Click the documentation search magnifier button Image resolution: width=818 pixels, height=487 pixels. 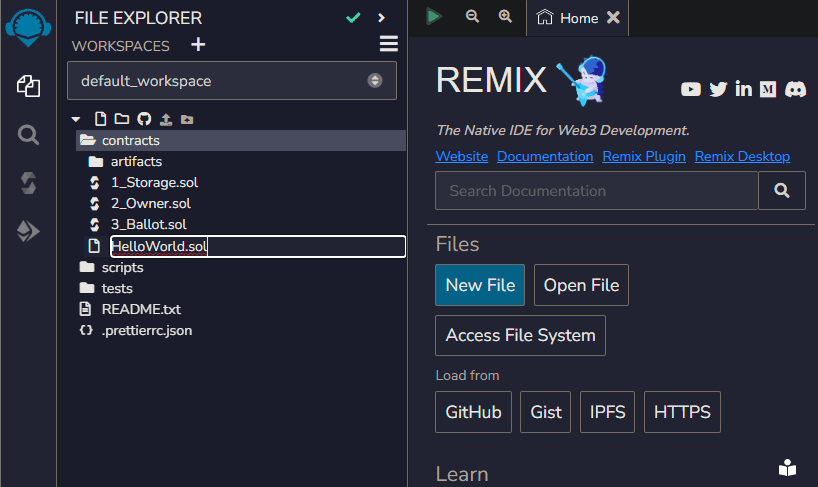click(x=781, y=191)
